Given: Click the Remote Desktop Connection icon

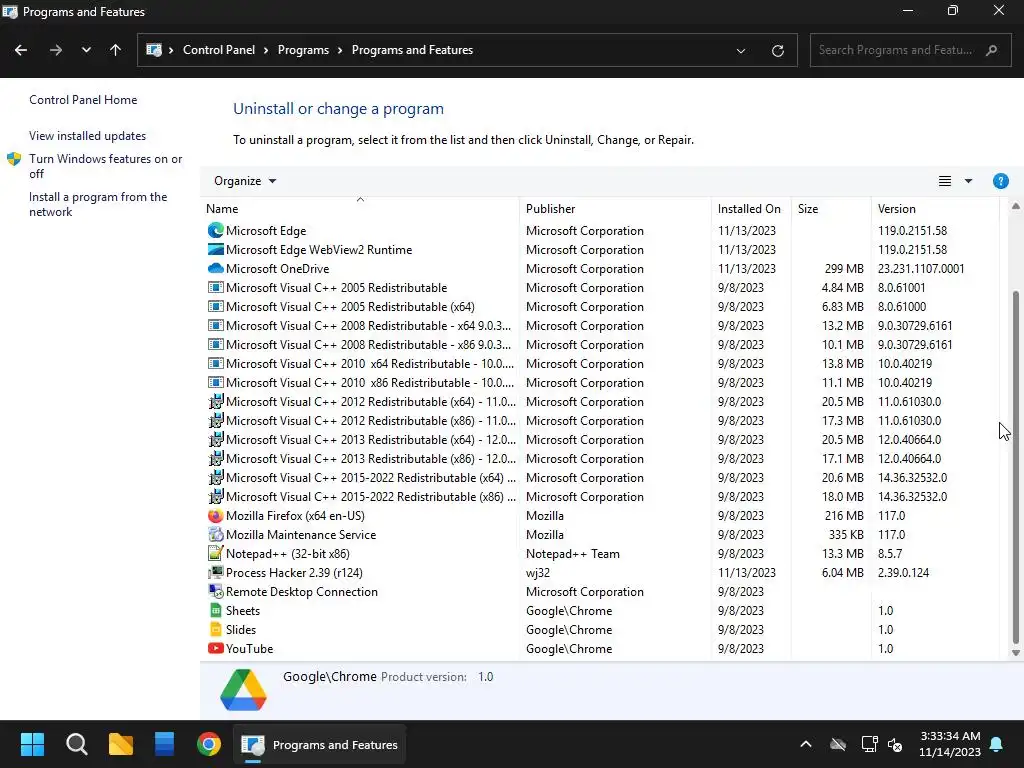Looking at the screenshot, I should tap(216, 591).
